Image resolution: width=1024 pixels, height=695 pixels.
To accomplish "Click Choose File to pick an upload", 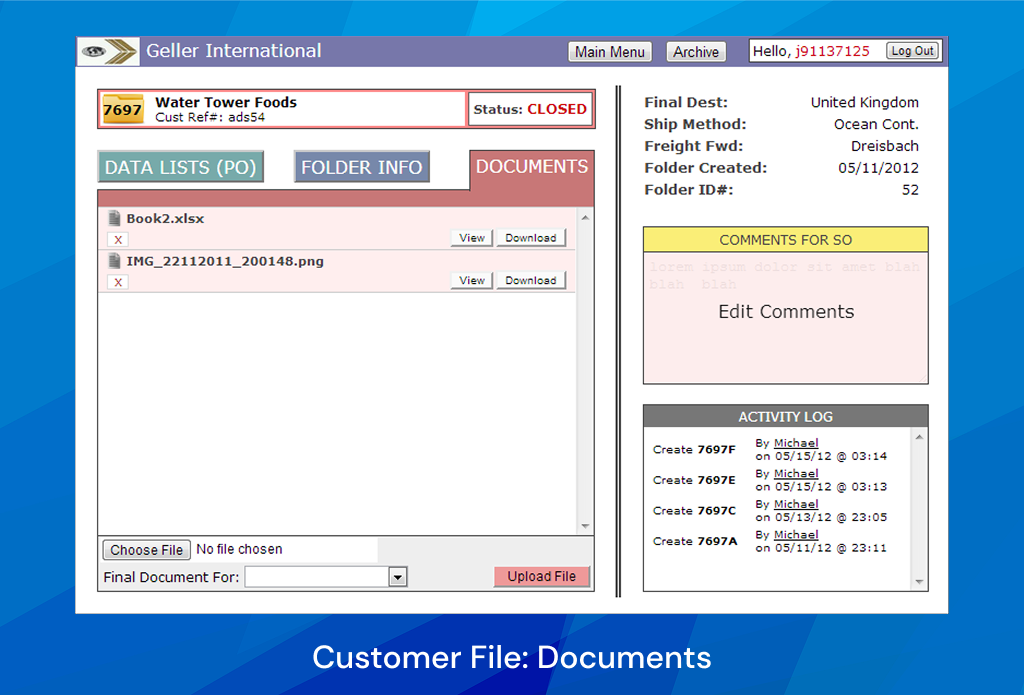I will pos(145,549).
